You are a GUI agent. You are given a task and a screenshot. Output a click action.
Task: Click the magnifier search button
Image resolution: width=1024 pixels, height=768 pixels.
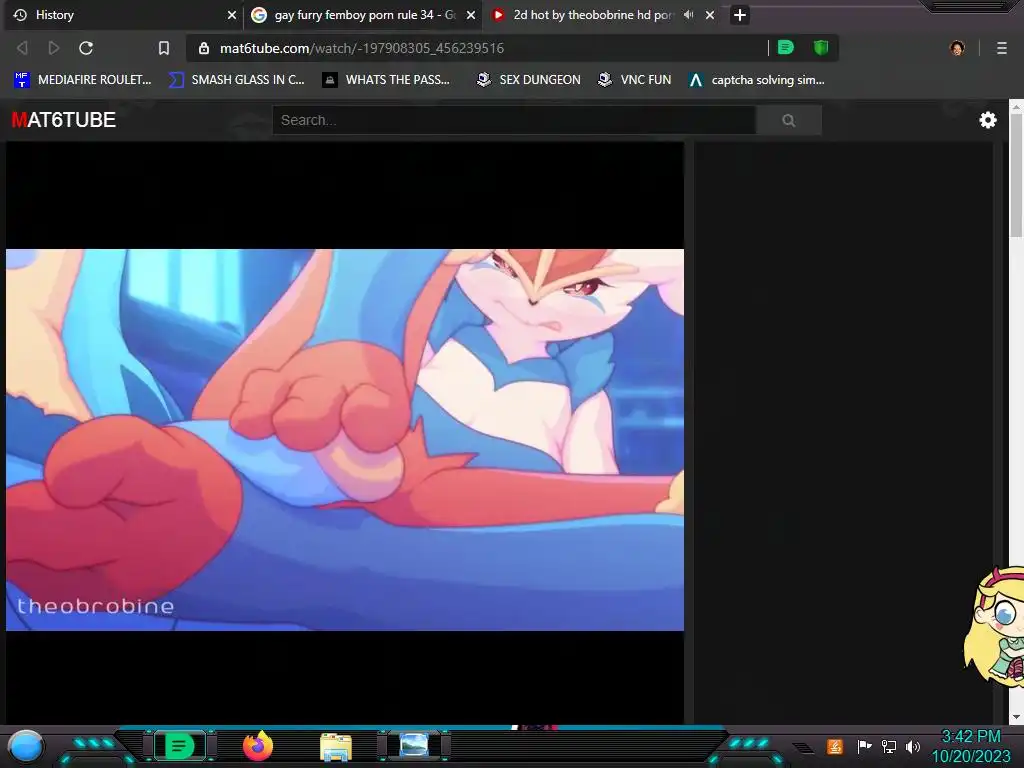pos(788,120)
